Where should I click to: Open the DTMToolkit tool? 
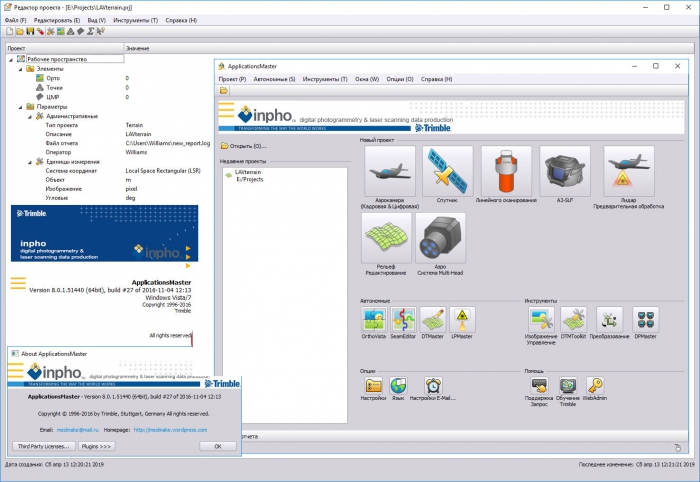572,319
